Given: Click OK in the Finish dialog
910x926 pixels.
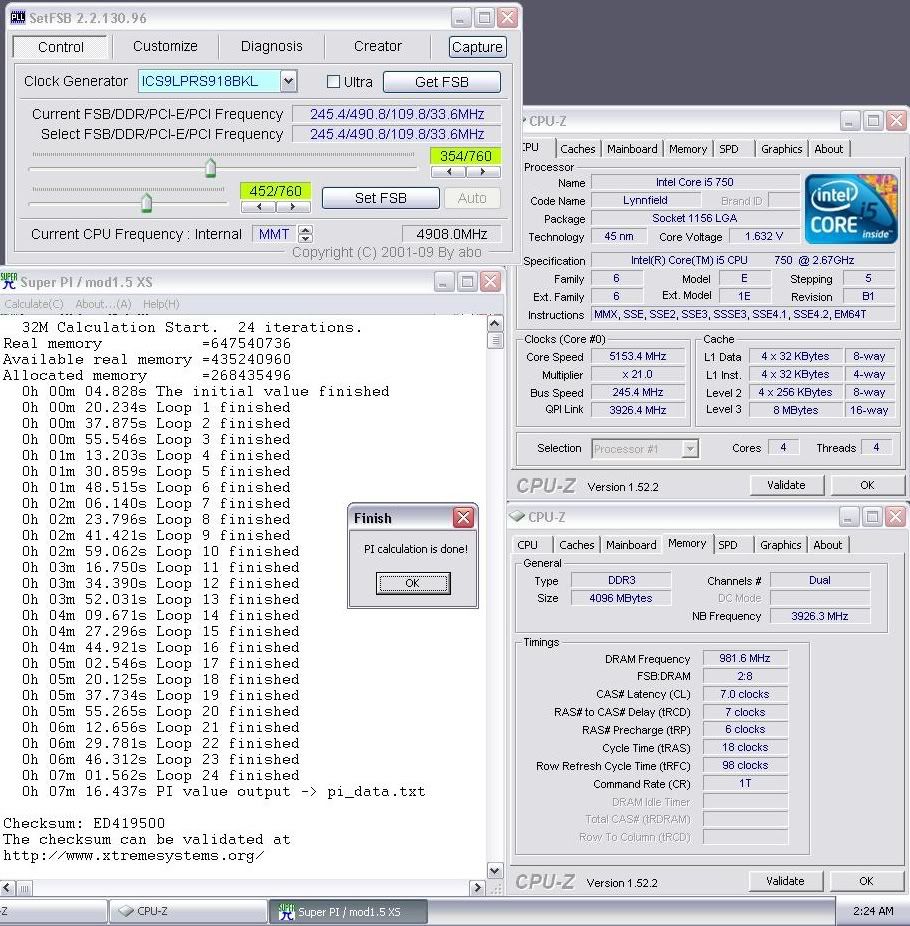Looking at the screenshot, I should (413, 583).
